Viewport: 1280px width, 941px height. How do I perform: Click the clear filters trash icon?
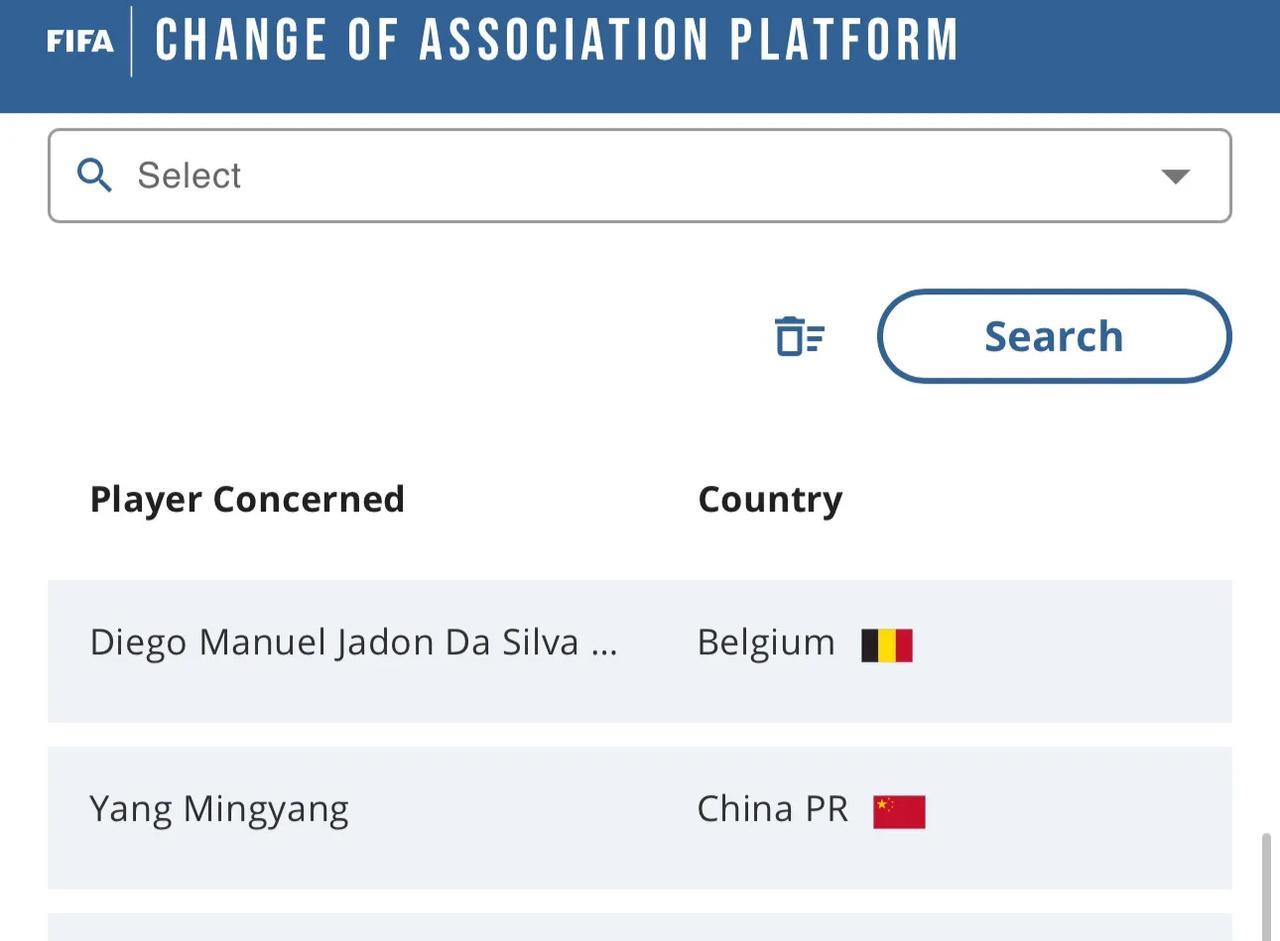799,336
